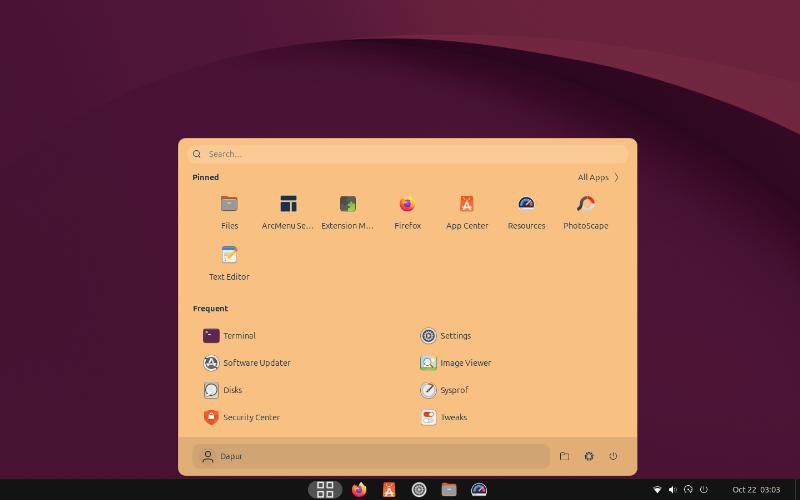Launch Firefox from the pinned grid
The image size is (800, 500).
(x=407, y=213)
